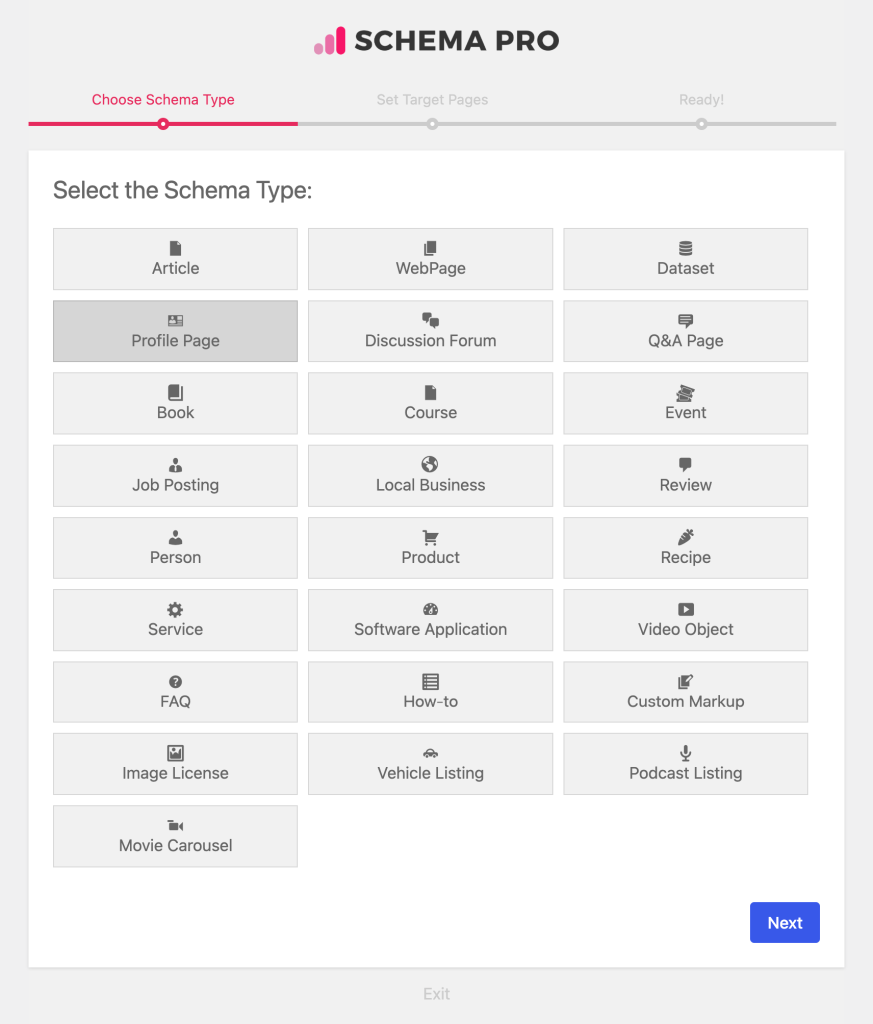
Task: Click the Set Target Pages progress dot
Action: click(432, 124)
